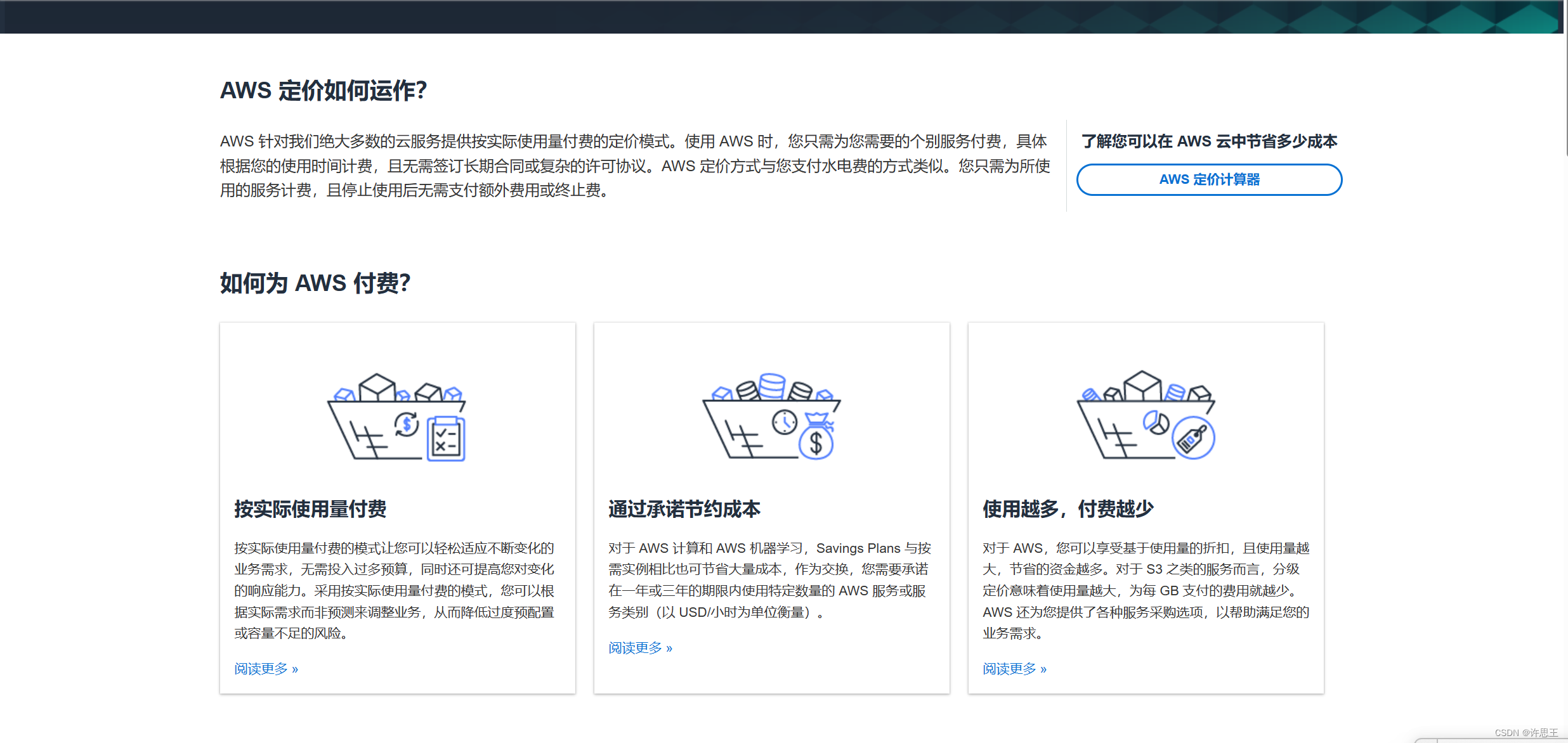This screenshot has height=743, width=1568.
Task: Select the 按实际使用量付费 card heading
Action: [310, 508]
